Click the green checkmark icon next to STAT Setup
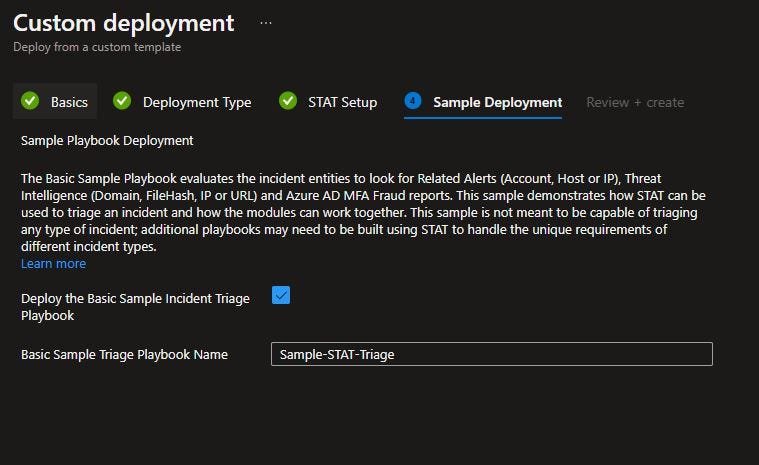759x465 pixels. pyautogui.click(x=288, y=101)
